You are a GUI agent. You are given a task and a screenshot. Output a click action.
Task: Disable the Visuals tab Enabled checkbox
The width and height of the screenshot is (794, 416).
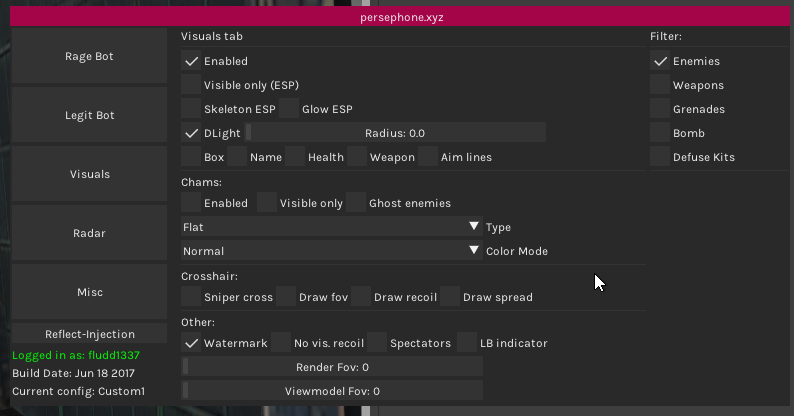[191, 61]
